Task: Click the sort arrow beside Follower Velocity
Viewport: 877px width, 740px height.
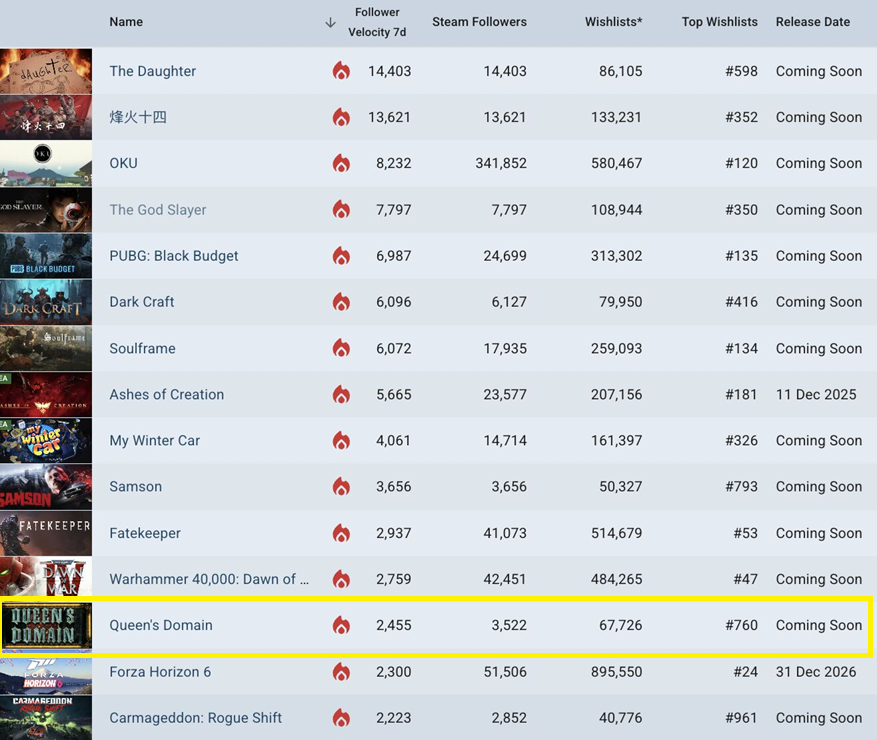Action: coord(330,22)
